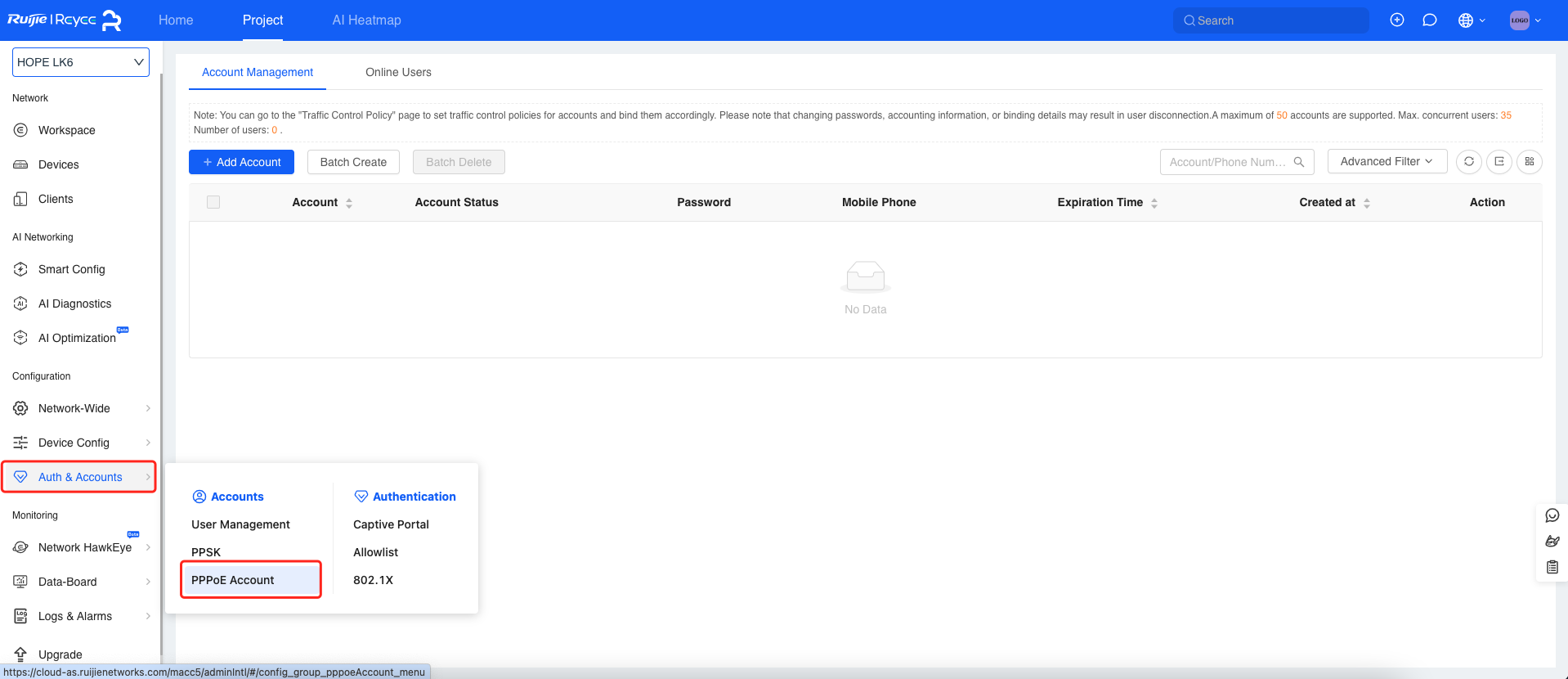The height and width of the screenshot is (679, 1568).
Task: Click the Upgrade arrow icon
Action: 21,654
